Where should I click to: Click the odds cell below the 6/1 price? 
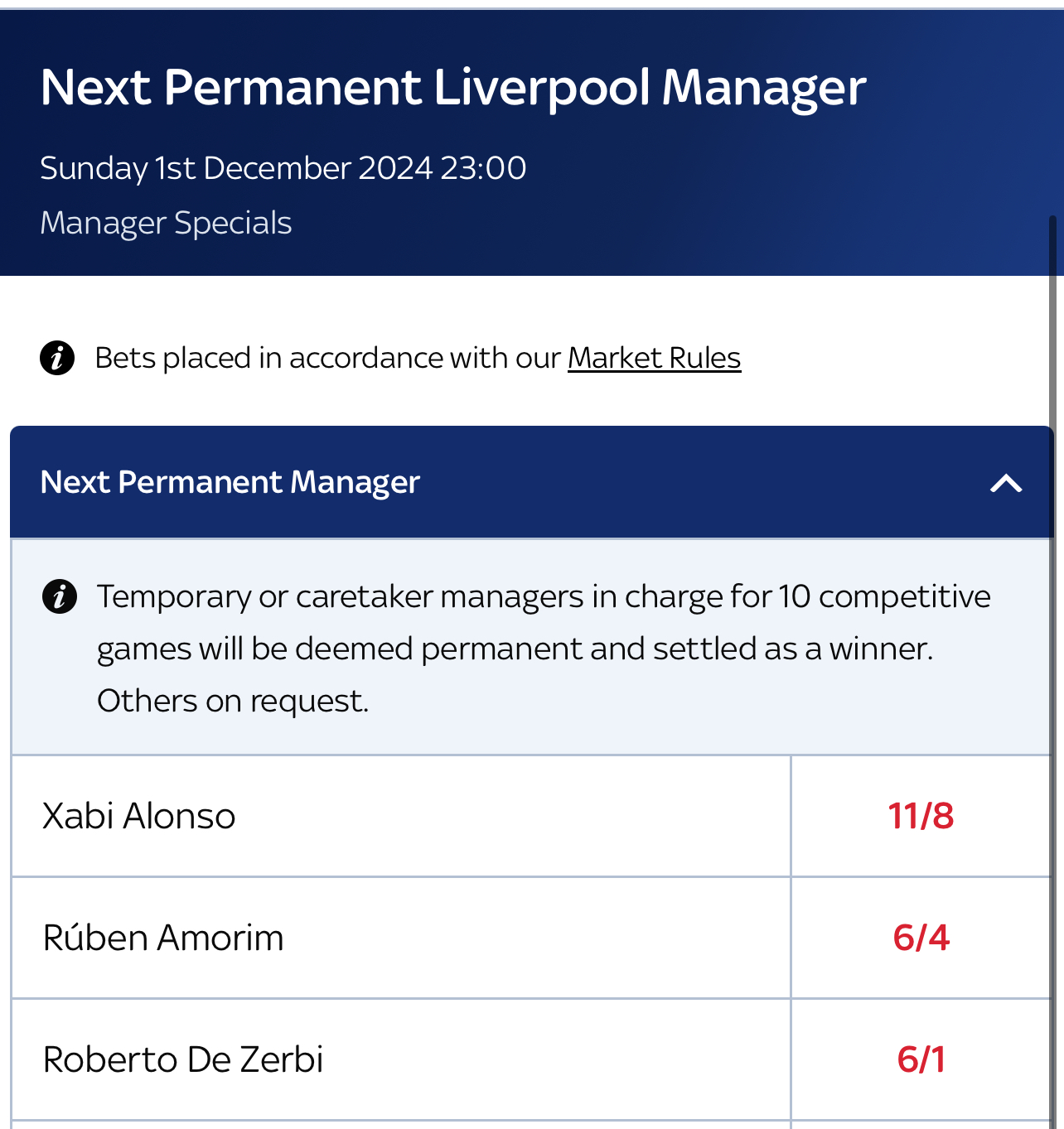pos(921,1126)
